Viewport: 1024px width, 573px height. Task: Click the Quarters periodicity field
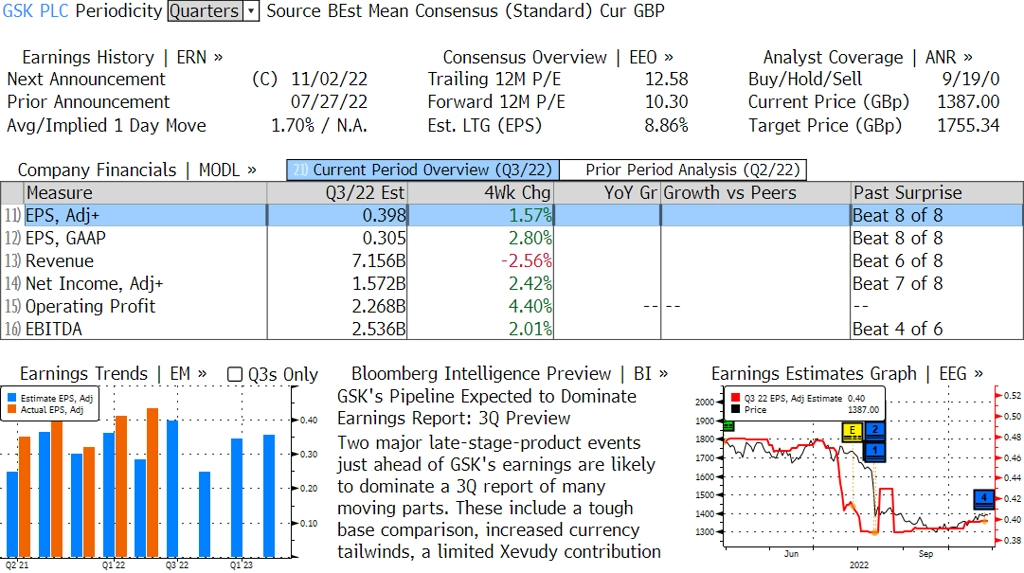coord(205,11)
